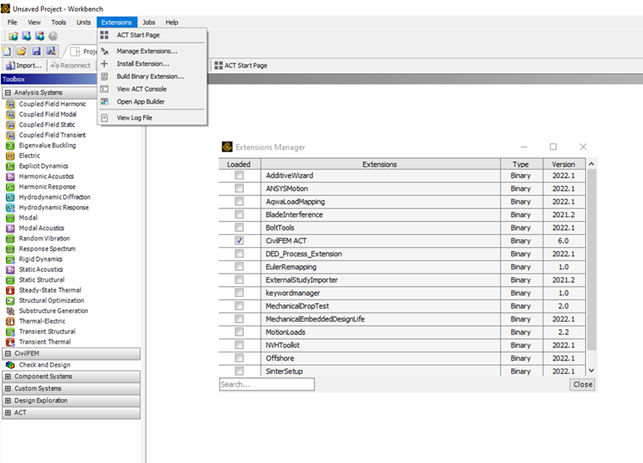The width and height of the screenshot is (643, 463).
Task: Click the New project toolbar icon
Action: tap(7, 51)
